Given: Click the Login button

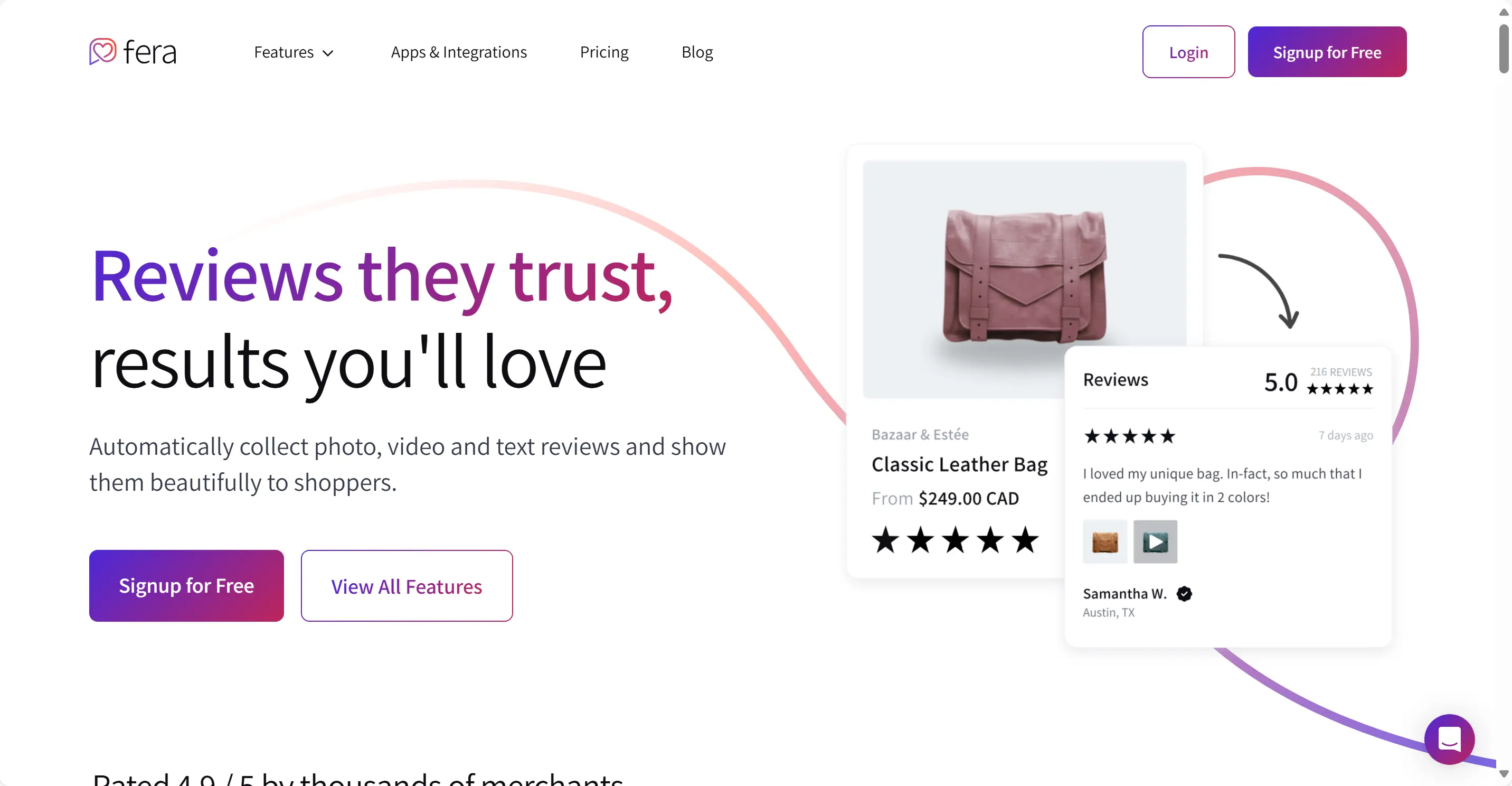Looking at the screenshot, I should coord(1188,52).
